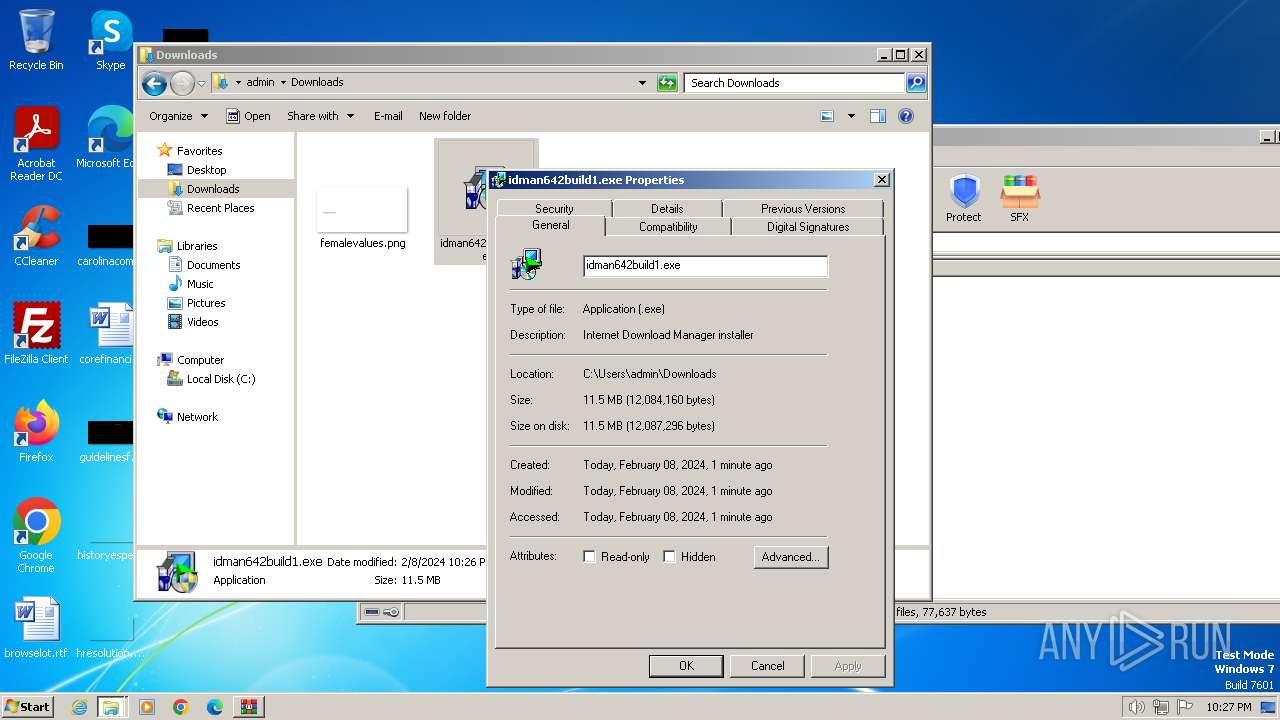The width and height of the screenshot is (1280, 720).
Task: Select Documents library
Action: click(x=213, y=265)
